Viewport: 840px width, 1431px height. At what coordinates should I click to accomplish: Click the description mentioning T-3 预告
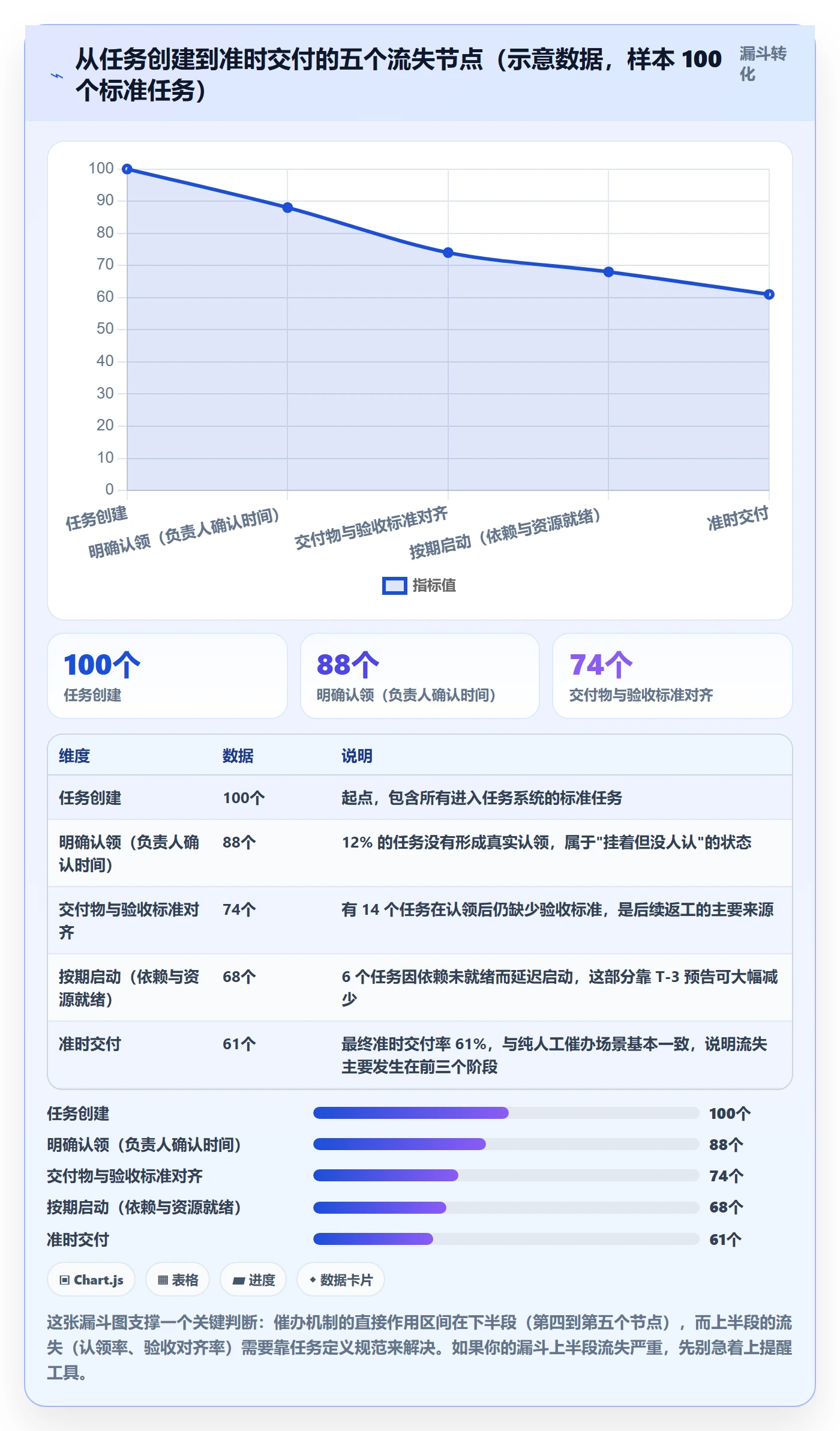coord(560,988)
